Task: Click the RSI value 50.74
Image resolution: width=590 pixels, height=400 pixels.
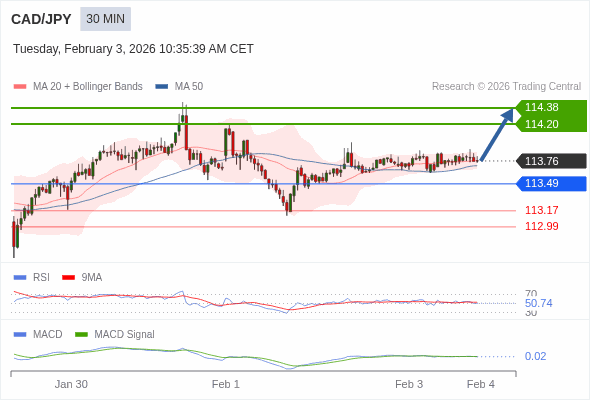Action: (x=538, y=303)
